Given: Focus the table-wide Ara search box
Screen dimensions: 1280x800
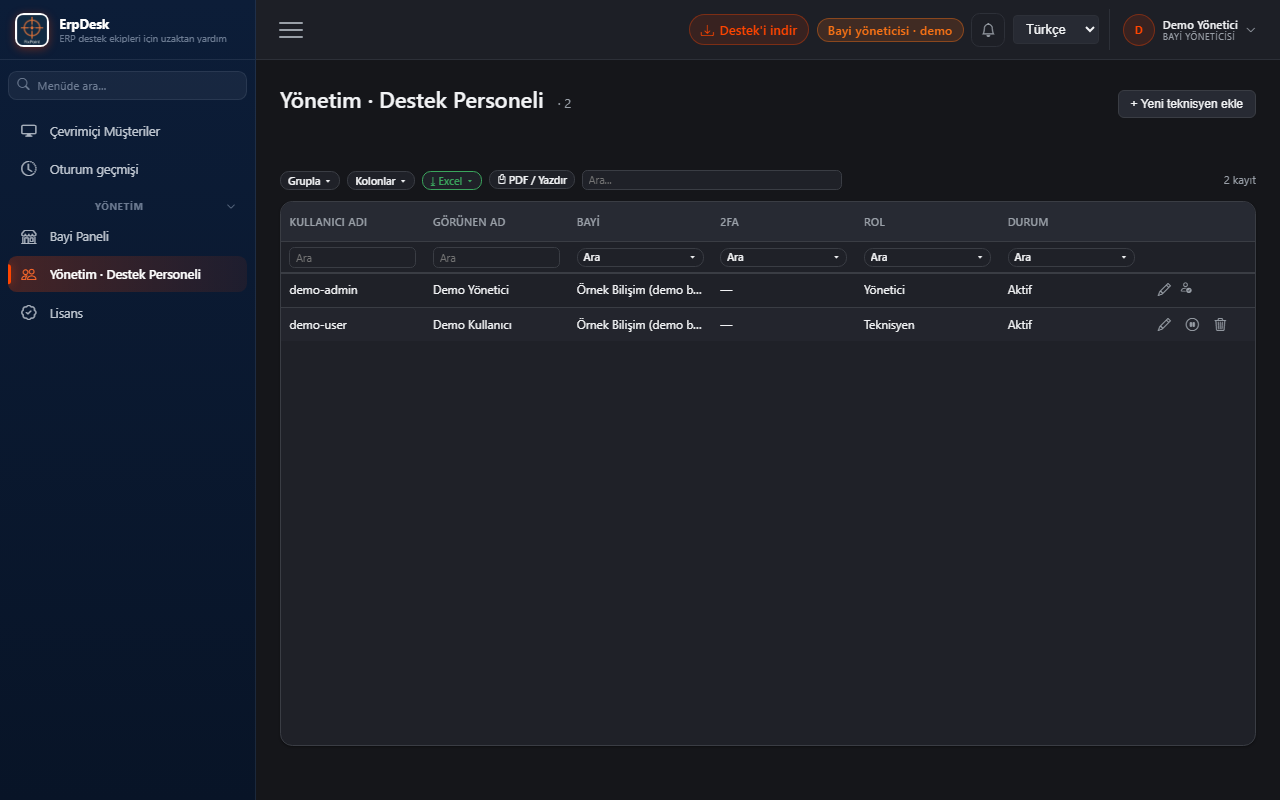Looking at the screenshot, I should pyautogui.click(x=712, y=180).
